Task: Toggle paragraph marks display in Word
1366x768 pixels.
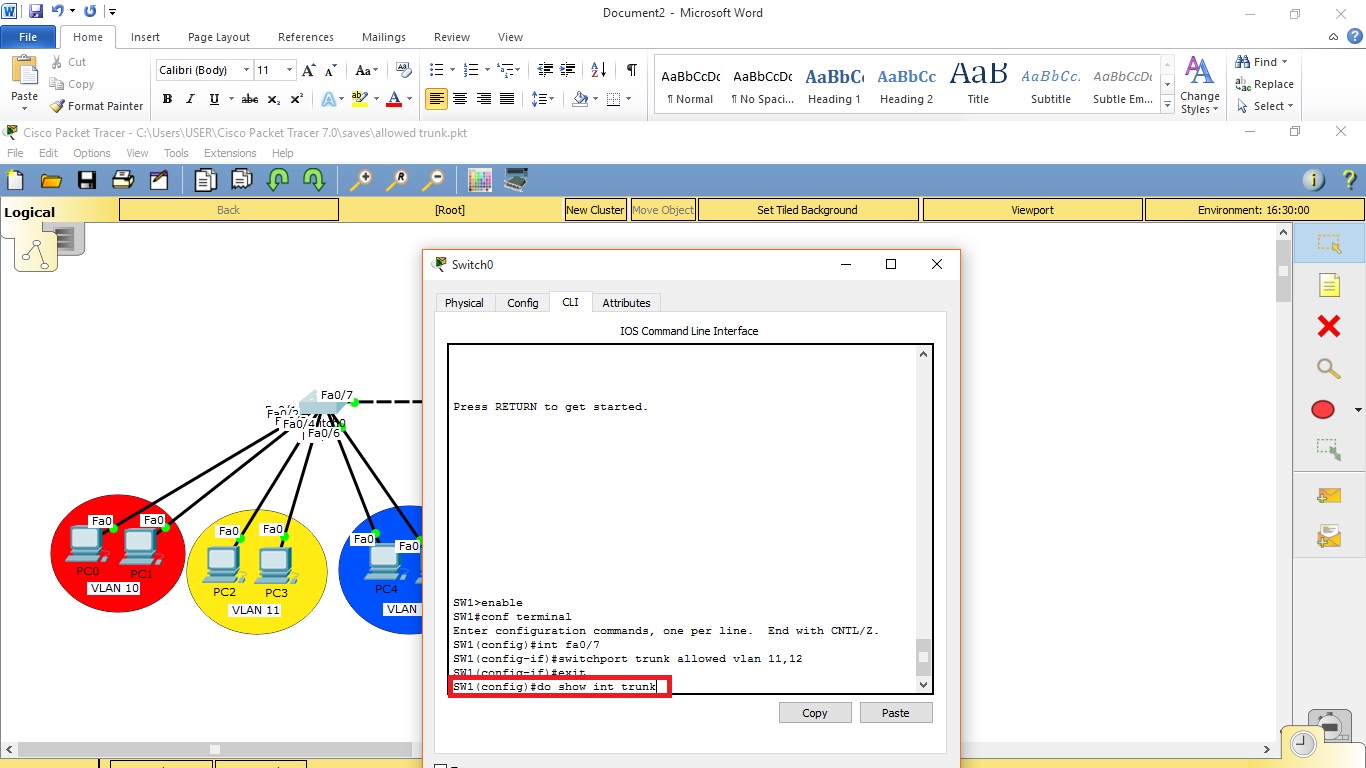Action: [x=631, y=70]
